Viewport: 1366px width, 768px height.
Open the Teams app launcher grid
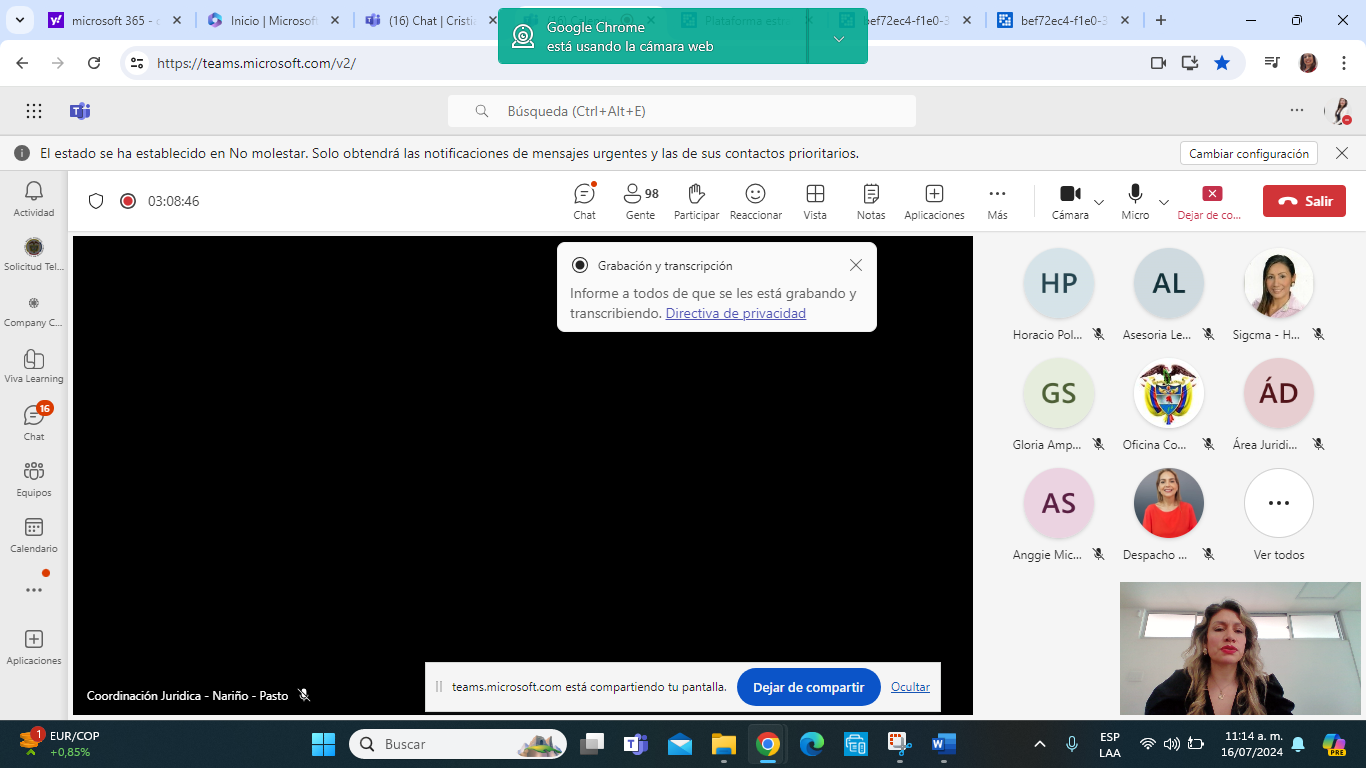point(34,111)
